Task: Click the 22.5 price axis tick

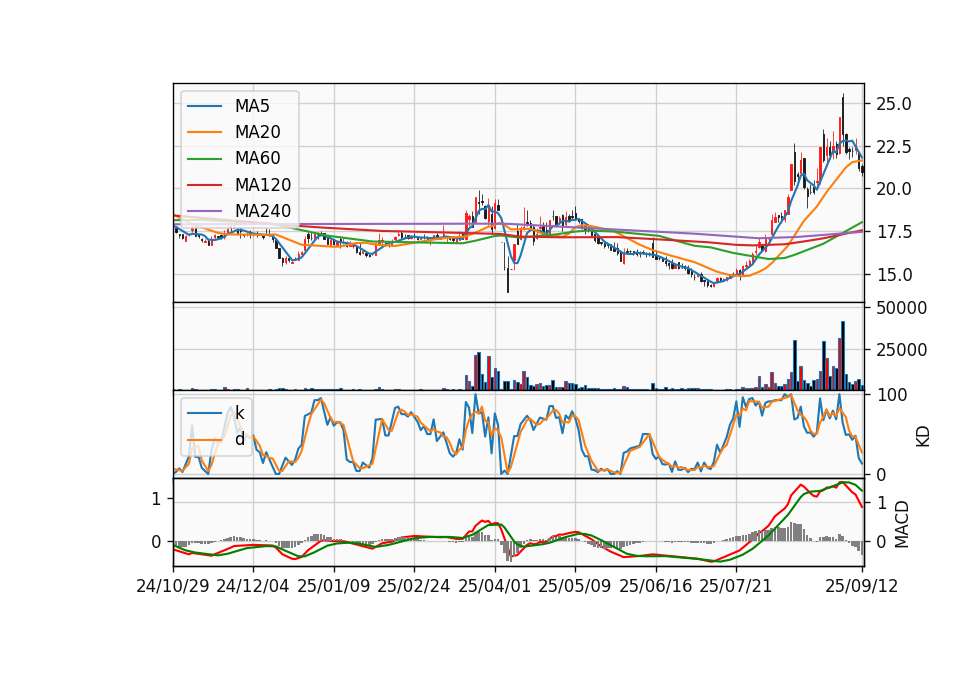Action: tap(893, 147)
